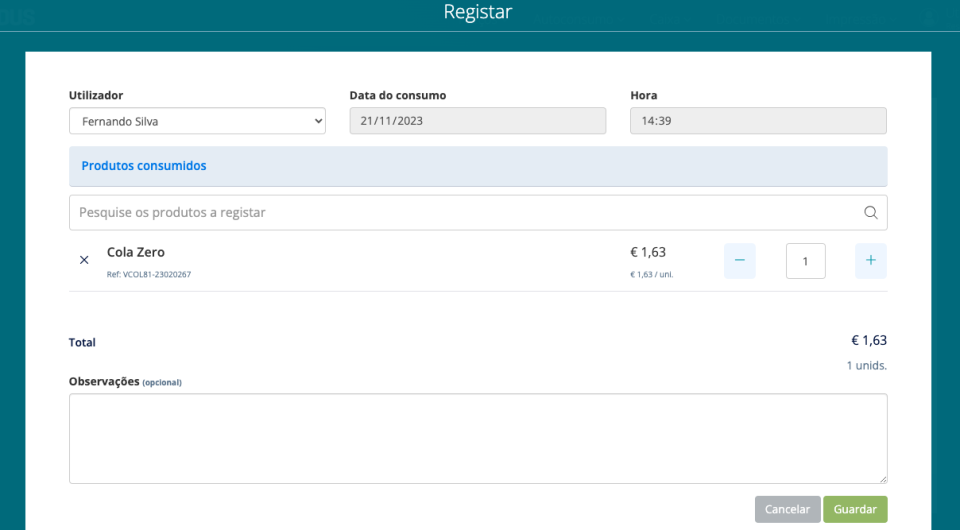Click the Cola Zero quantity input
Image resolution: width=960 pixels, height=530 pixels.
pyautogui.click(x=806, y=261)
